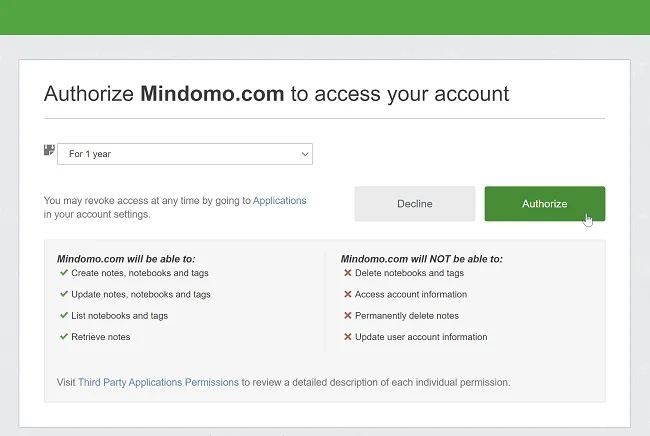Viewport: 650px width, 436px height.
Task: Click the broken image icon beside the duration dropdown
Action: [x=49, y=150]
